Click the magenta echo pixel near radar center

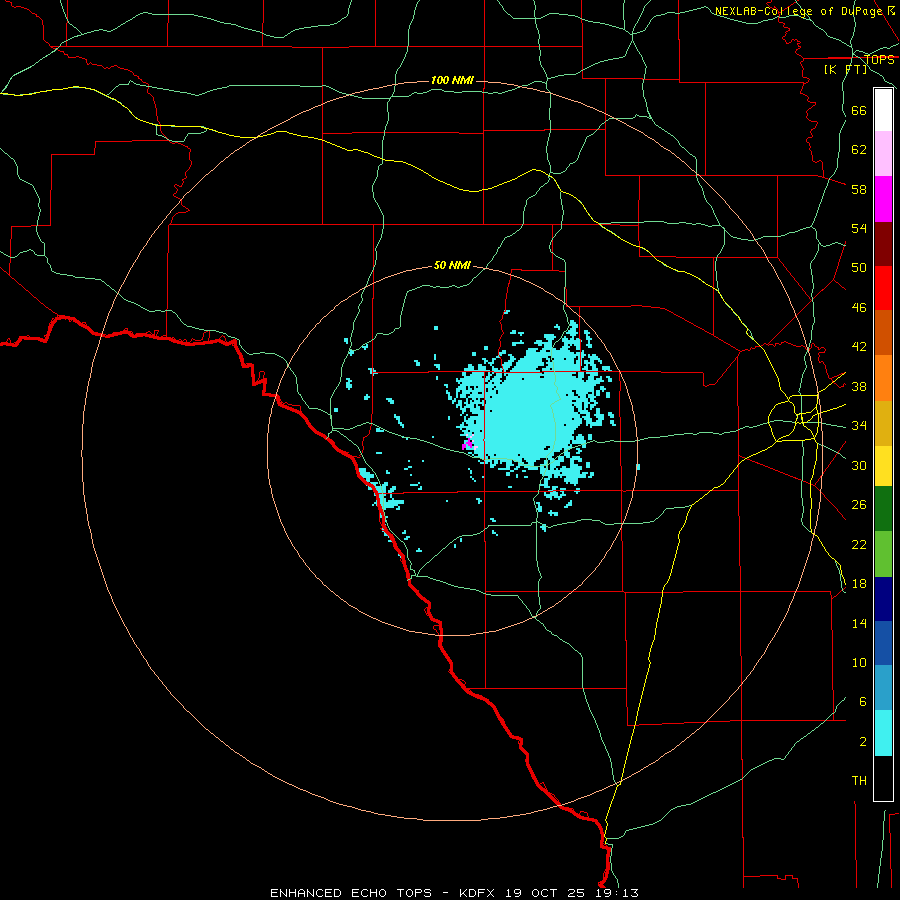(x=468, y=444)
